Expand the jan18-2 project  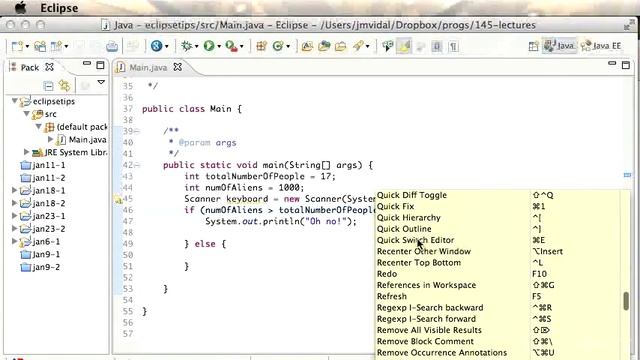[14, 203]
